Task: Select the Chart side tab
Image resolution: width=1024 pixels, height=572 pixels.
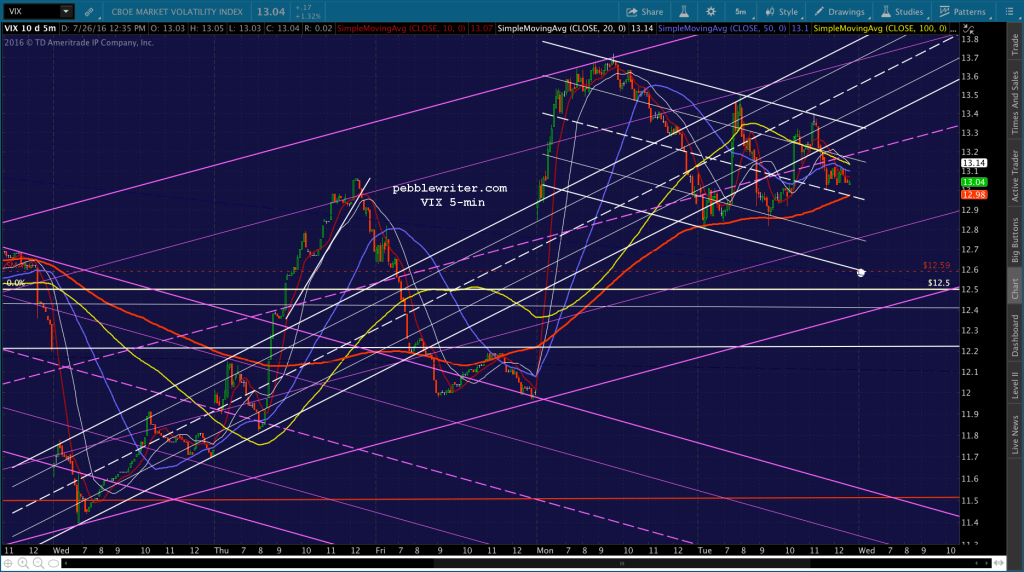Action: [1015, 288]
